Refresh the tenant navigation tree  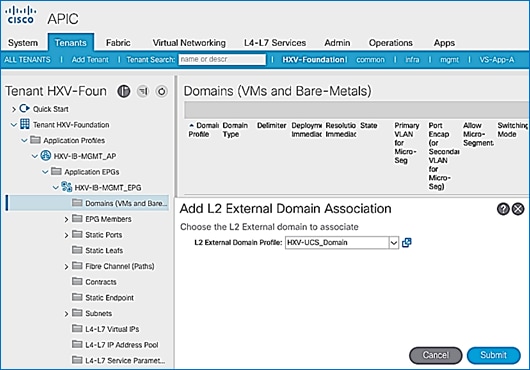[x=162, y=91]
